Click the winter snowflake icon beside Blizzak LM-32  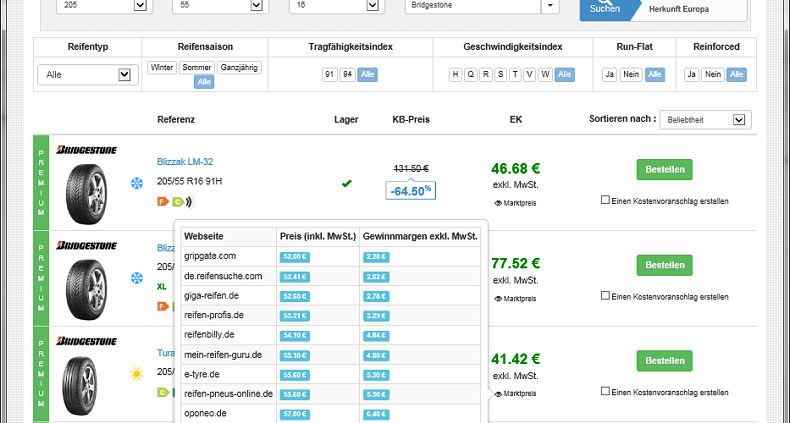pyautogui.click(x=137, y=183)
